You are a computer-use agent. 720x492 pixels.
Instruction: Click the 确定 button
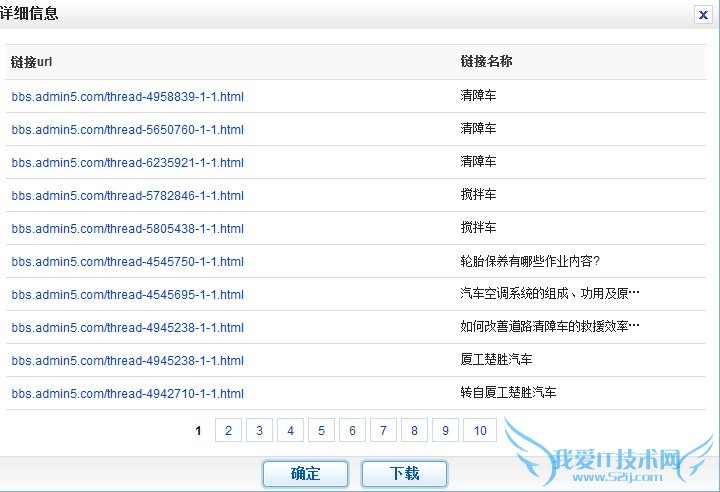tap(305, 474)
